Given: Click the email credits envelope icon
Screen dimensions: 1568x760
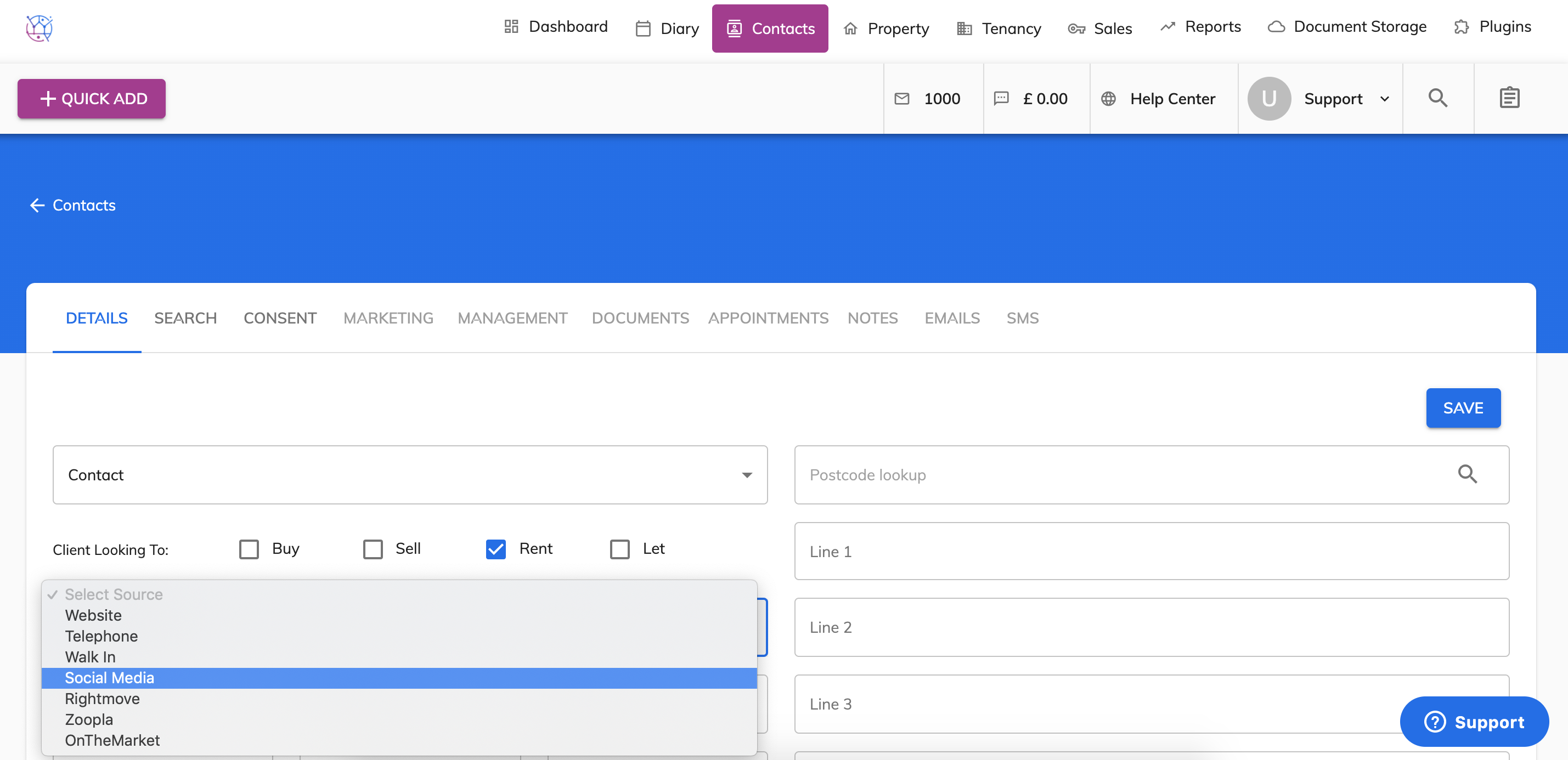Looking at the screenshot, I should pos(901,99).
